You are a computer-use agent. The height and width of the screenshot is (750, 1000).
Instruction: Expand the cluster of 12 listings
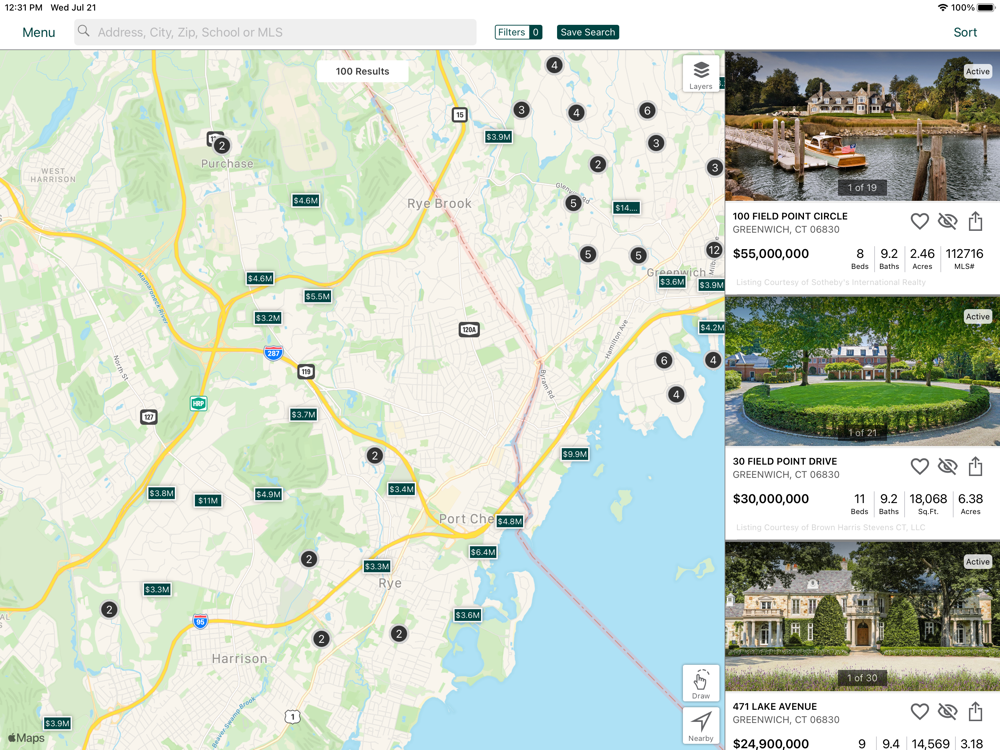point(714,250)
